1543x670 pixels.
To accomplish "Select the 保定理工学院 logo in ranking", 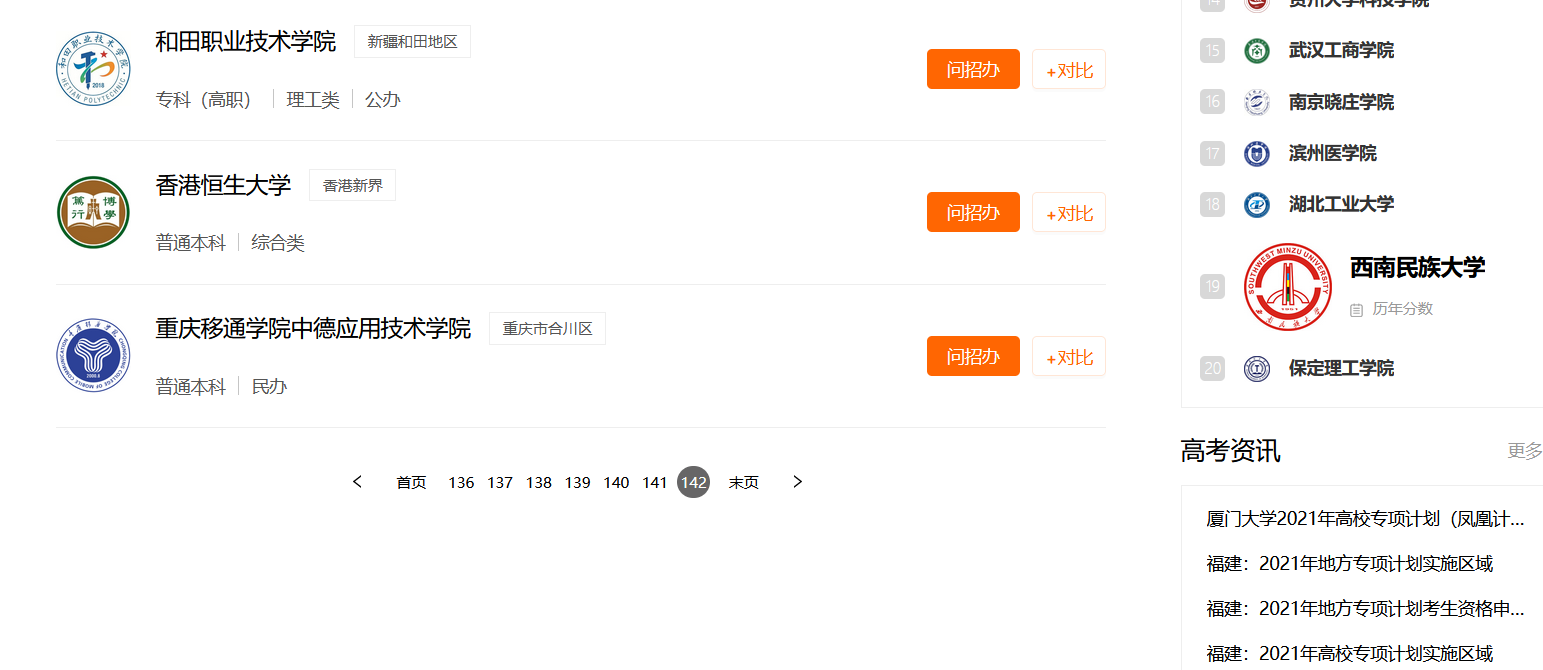I will pyautogui.click(x=1256, y=368).
